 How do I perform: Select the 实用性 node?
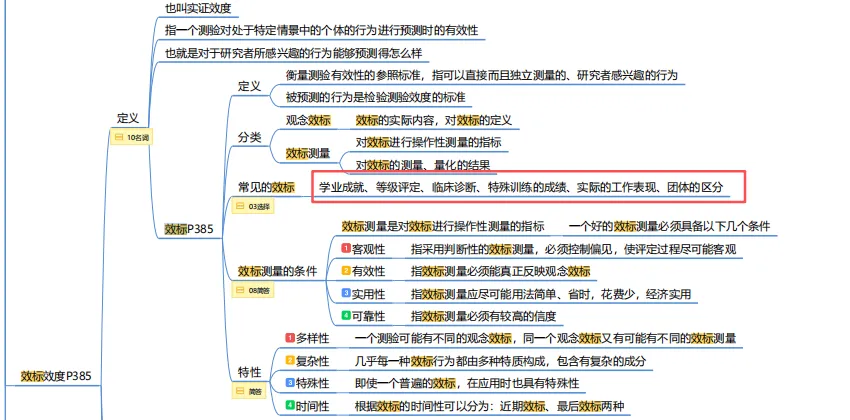(x=369, y=294)
